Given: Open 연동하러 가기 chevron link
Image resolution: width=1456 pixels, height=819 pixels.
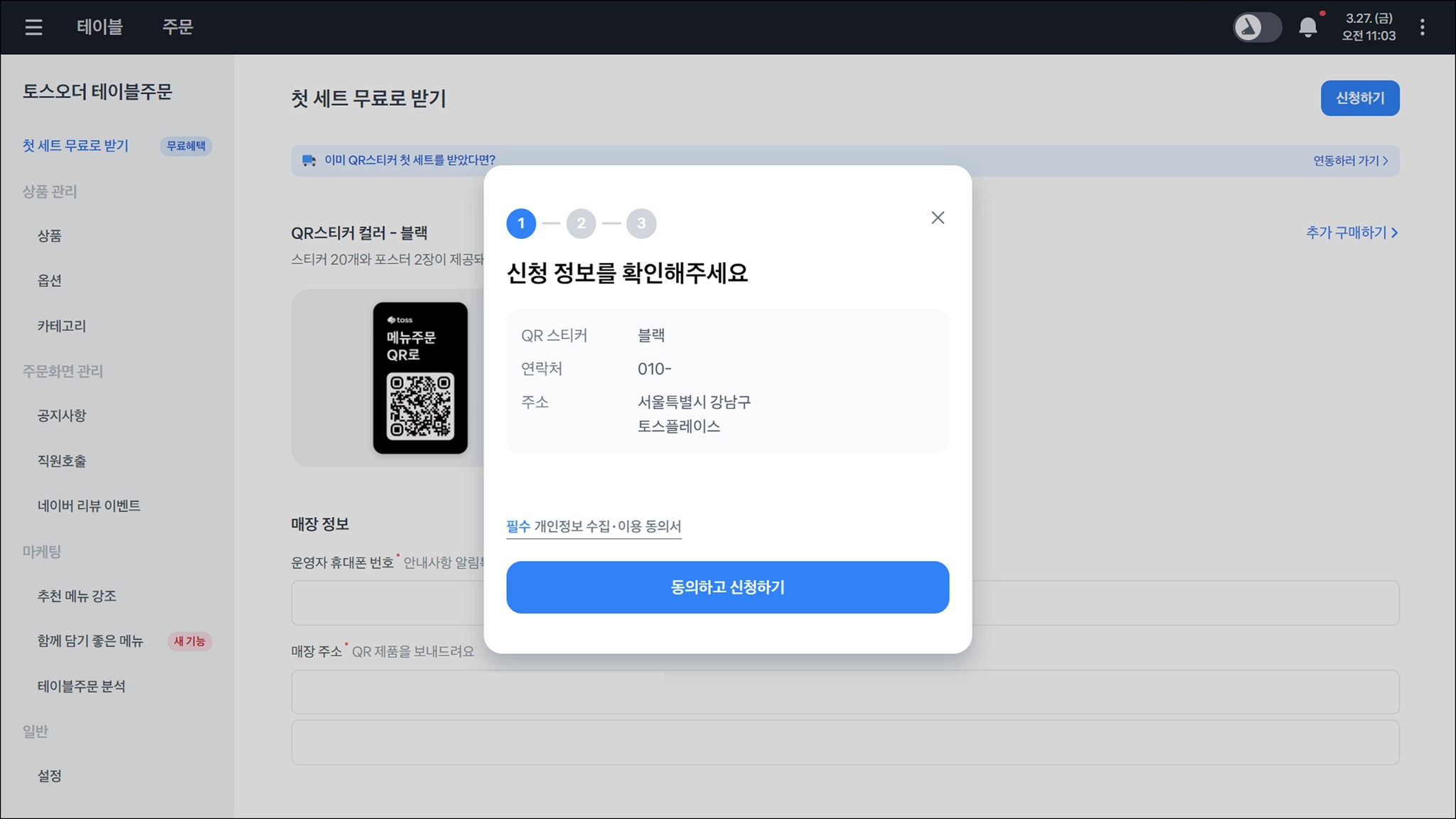Looking at the screenshot, I should tap(1350, 161).
